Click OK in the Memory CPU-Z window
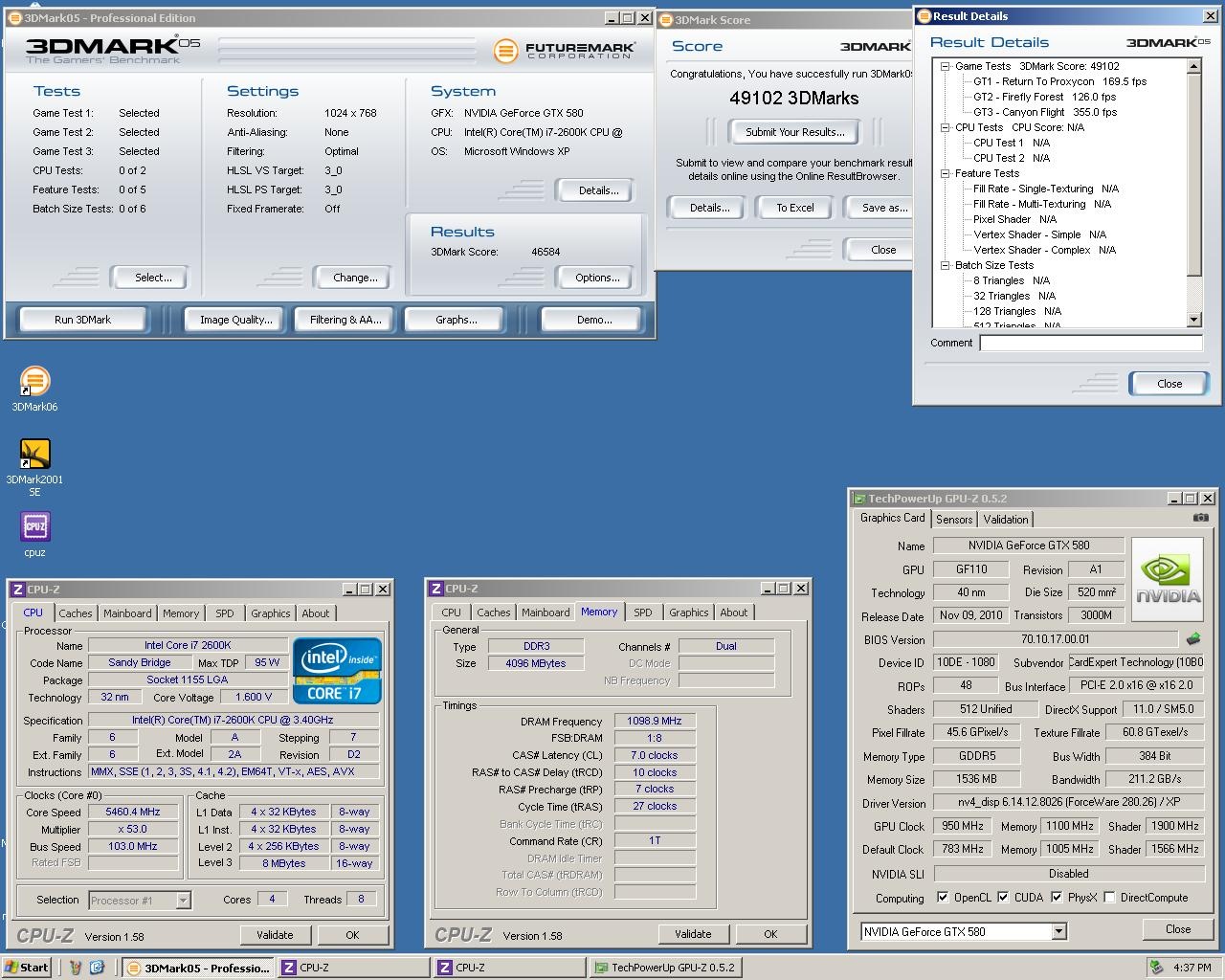1225x980 pixels. 770,934
